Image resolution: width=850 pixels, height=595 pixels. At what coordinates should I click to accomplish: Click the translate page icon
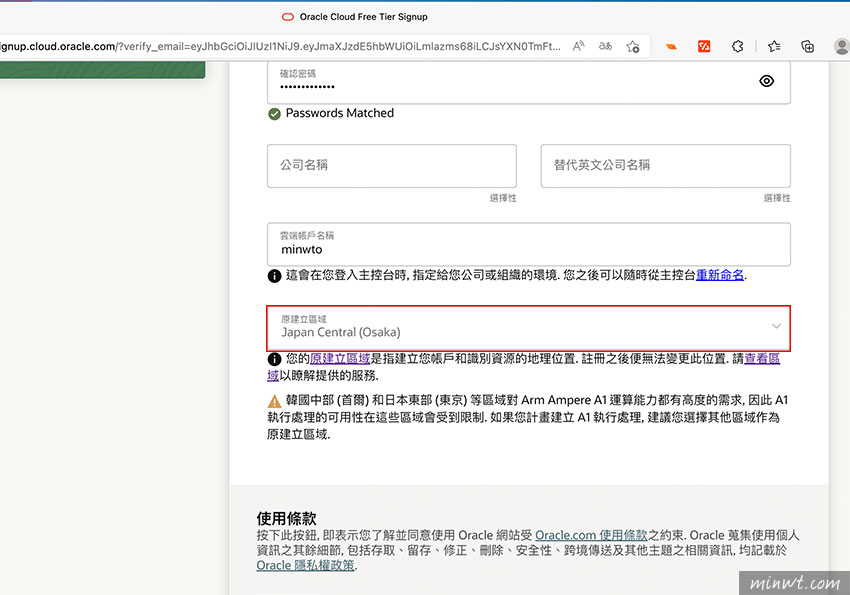pyautogui.click(x=605, y=47)
